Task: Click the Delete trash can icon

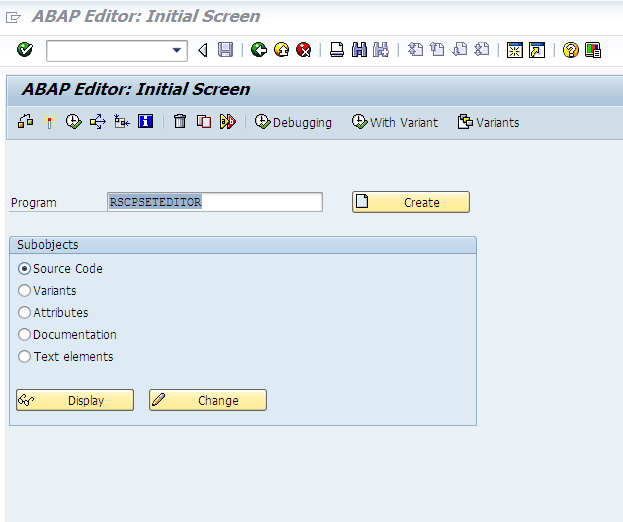Action: [180, 121]
